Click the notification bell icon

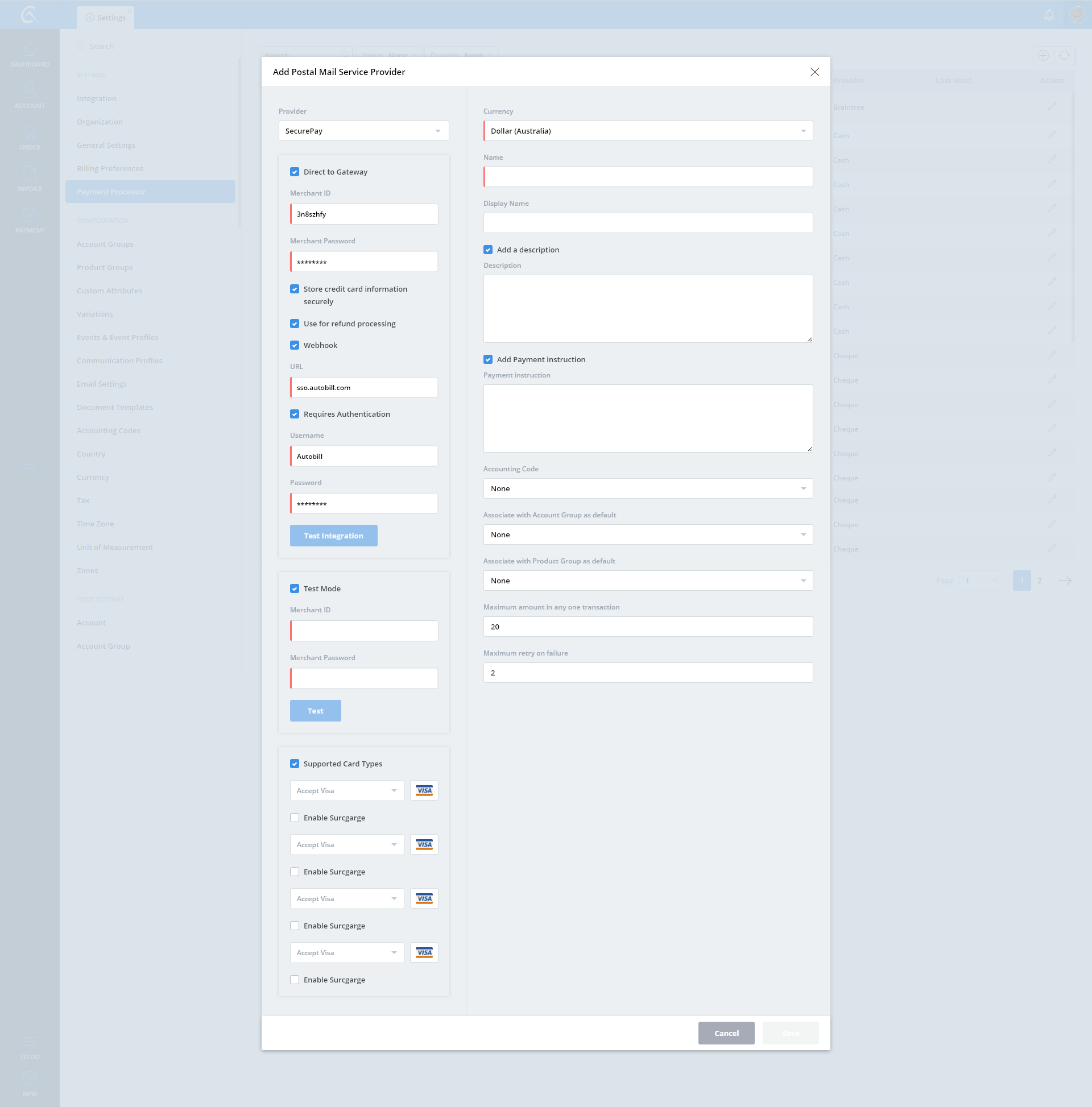[1049, 15]
